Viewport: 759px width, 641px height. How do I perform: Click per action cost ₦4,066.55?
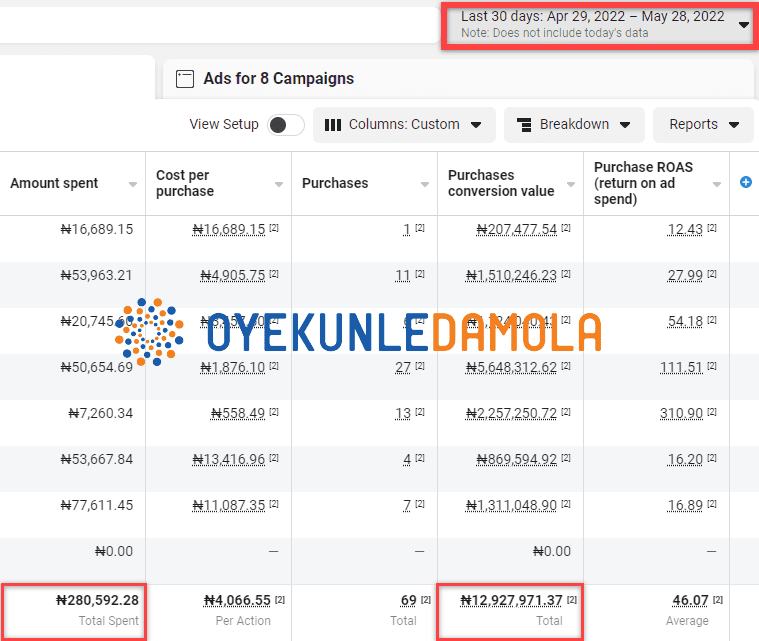(x=237, y=600)
